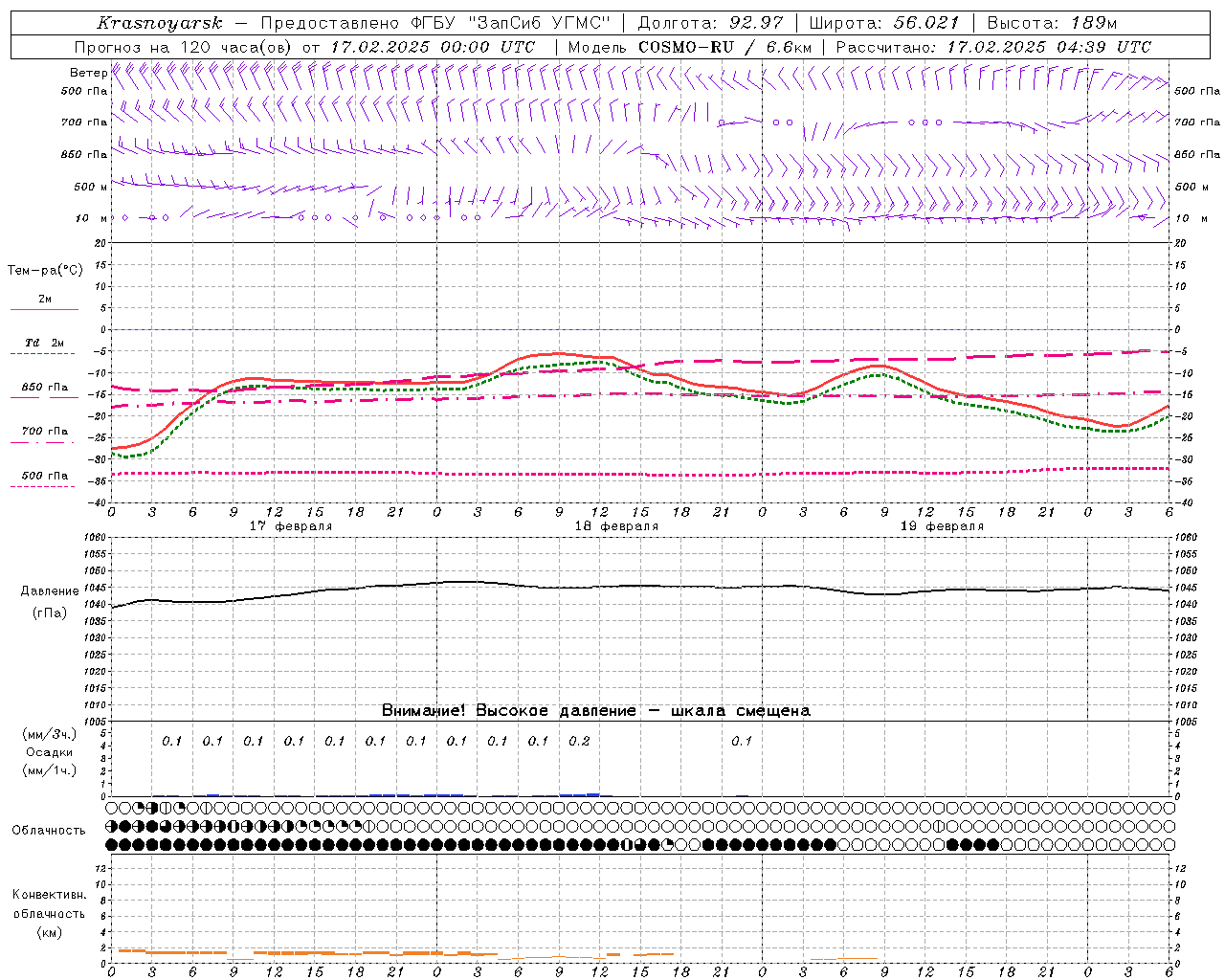The width and height of the screenshot is (1225, 980).
Task: Click the Тем-ра(°C) axis title
Action: [x=45, y=271]
